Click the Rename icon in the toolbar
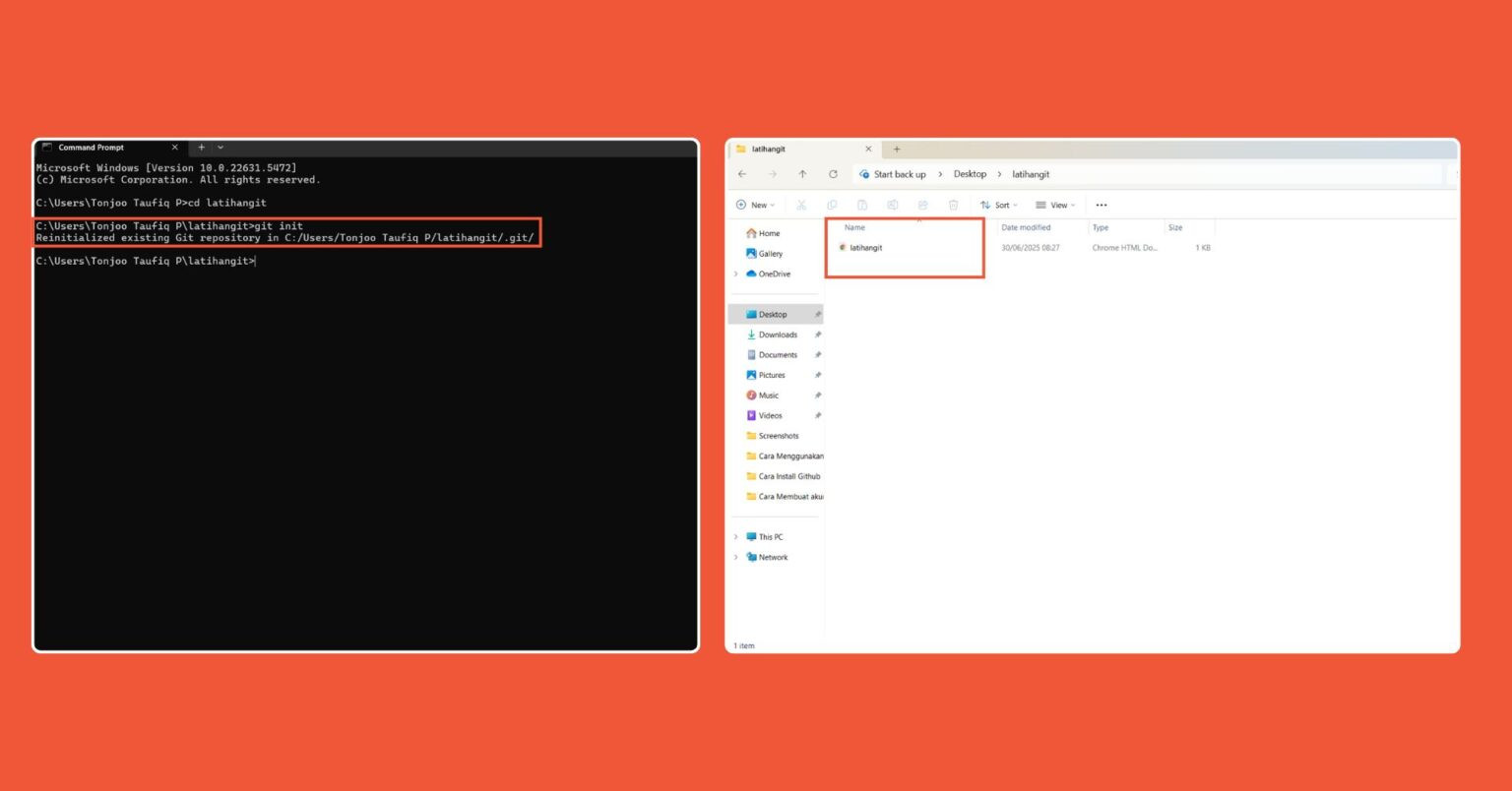The height and width of the screenshot is (791, 1512). click(x=892, y=205)
